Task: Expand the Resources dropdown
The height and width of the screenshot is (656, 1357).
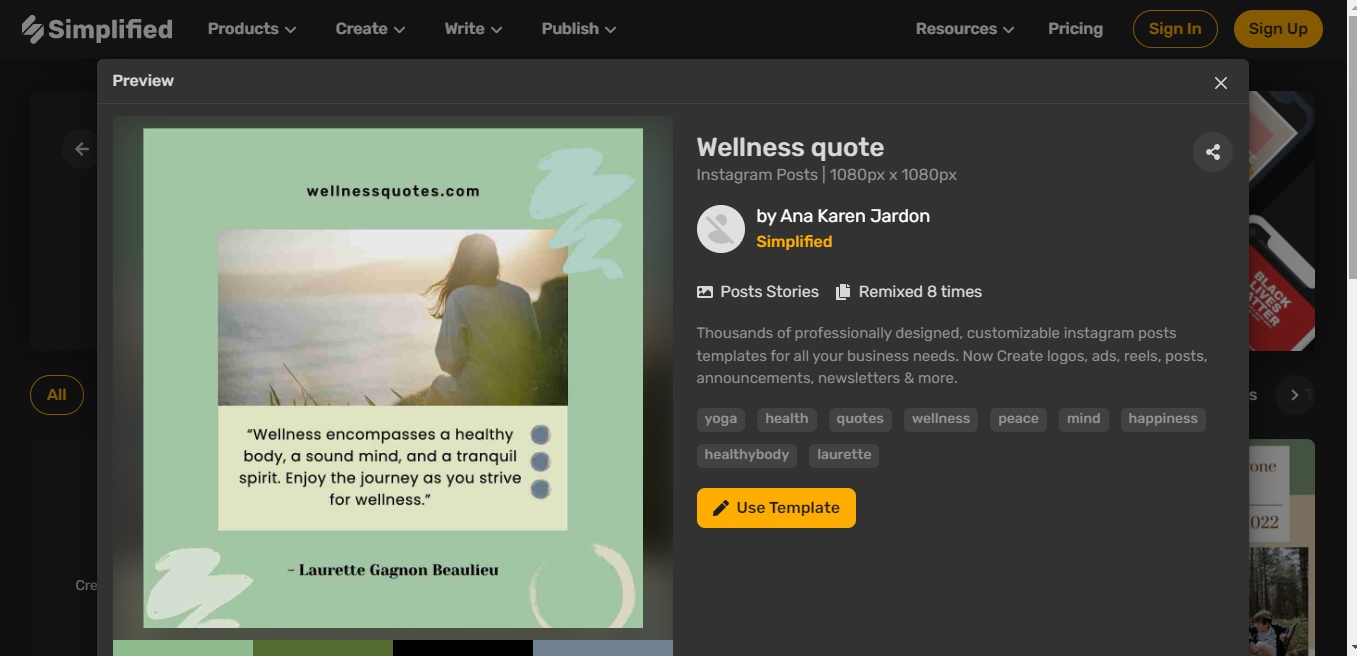Action: pyautogui.click(x=965, y=29)
